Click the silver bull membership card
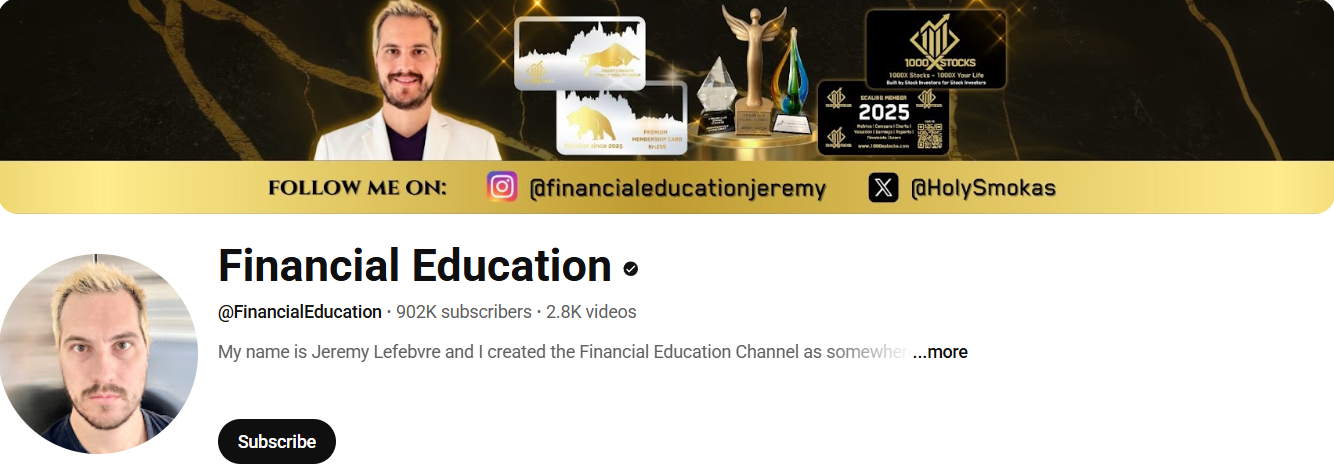 (x=580, y=53)
